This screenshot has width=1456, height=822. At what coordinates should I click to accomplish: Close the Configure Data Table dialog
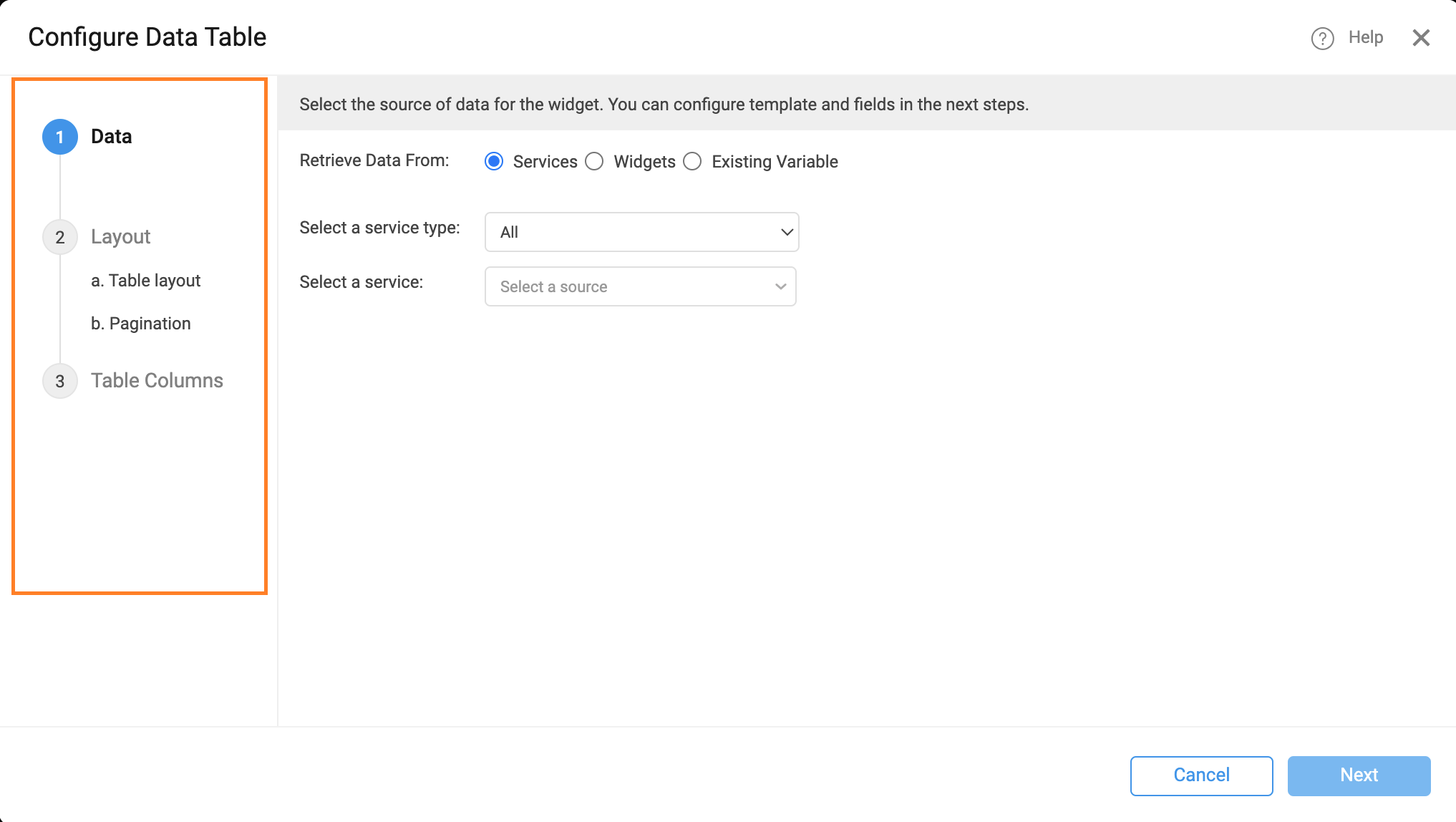[x=1421, y=37]
